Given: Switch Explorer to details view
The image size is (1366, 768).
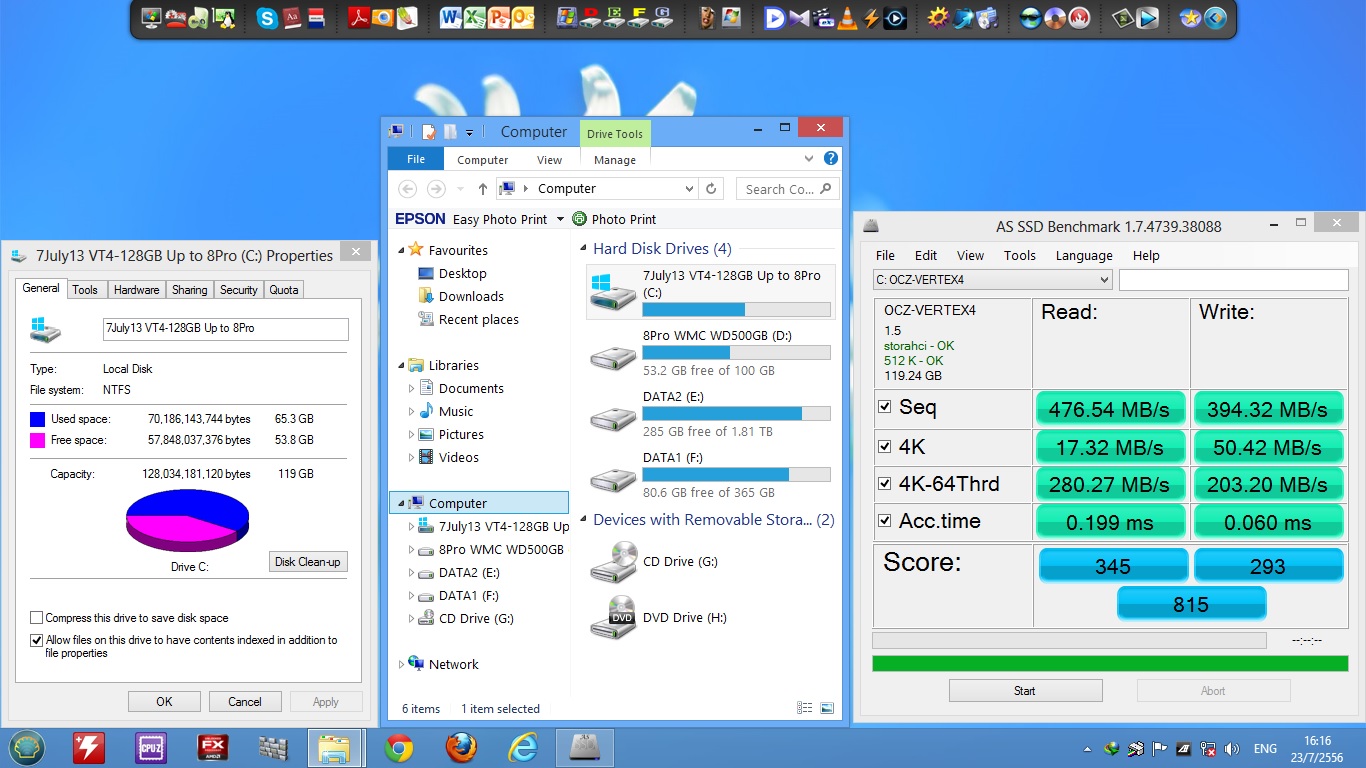Looking at the screenshot, I should 805,708.
